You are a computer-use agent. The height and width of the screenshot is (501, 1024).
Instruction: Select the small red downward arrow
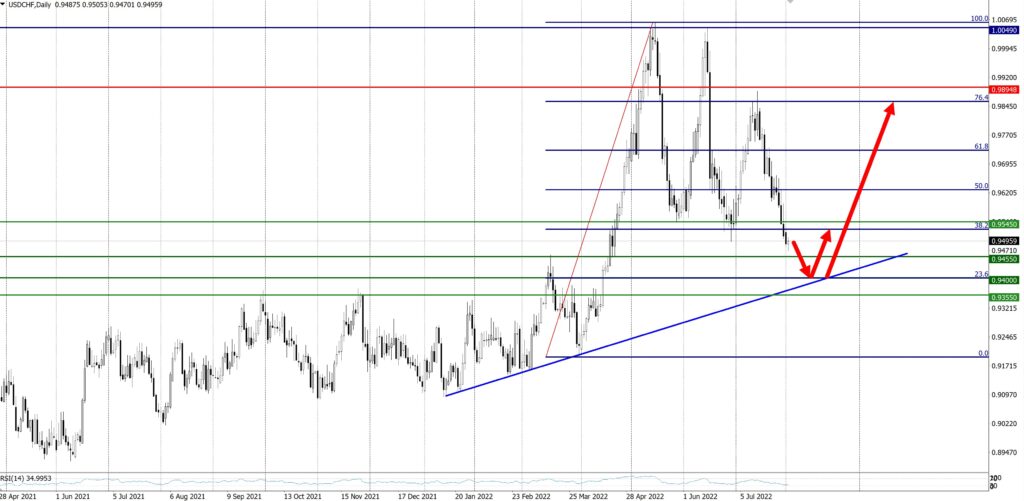796,257
